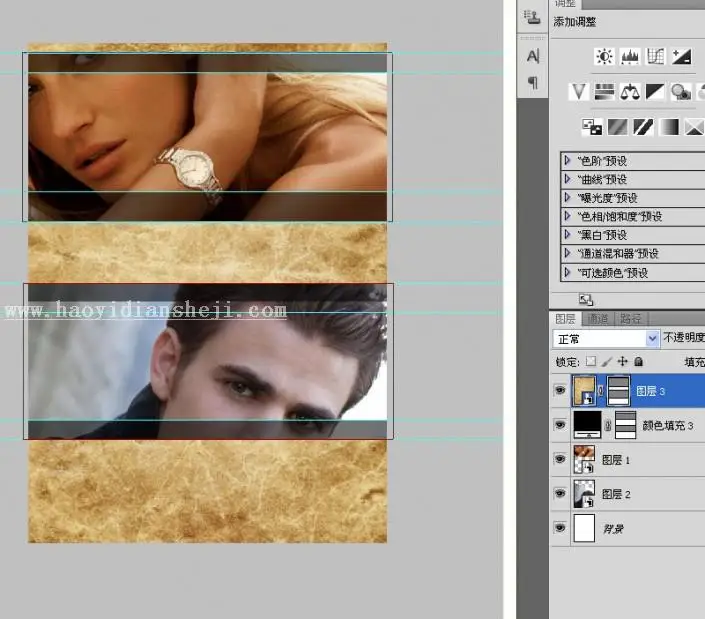Click the woman with watch photo on canvas
This screenshot has width=705, height=619.
pos(207,137)
